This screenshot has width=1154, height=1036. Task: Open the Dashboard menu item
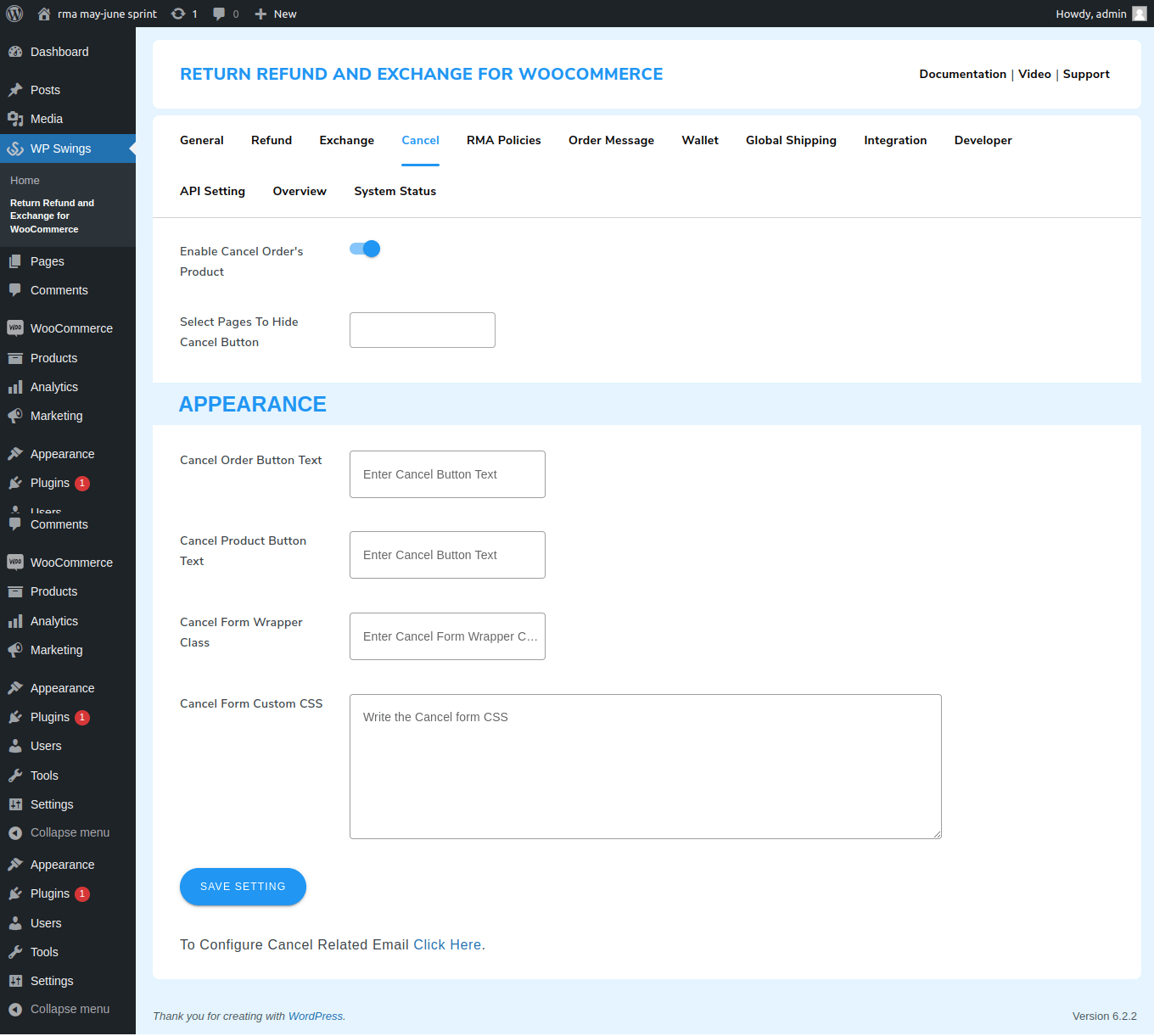68,52
